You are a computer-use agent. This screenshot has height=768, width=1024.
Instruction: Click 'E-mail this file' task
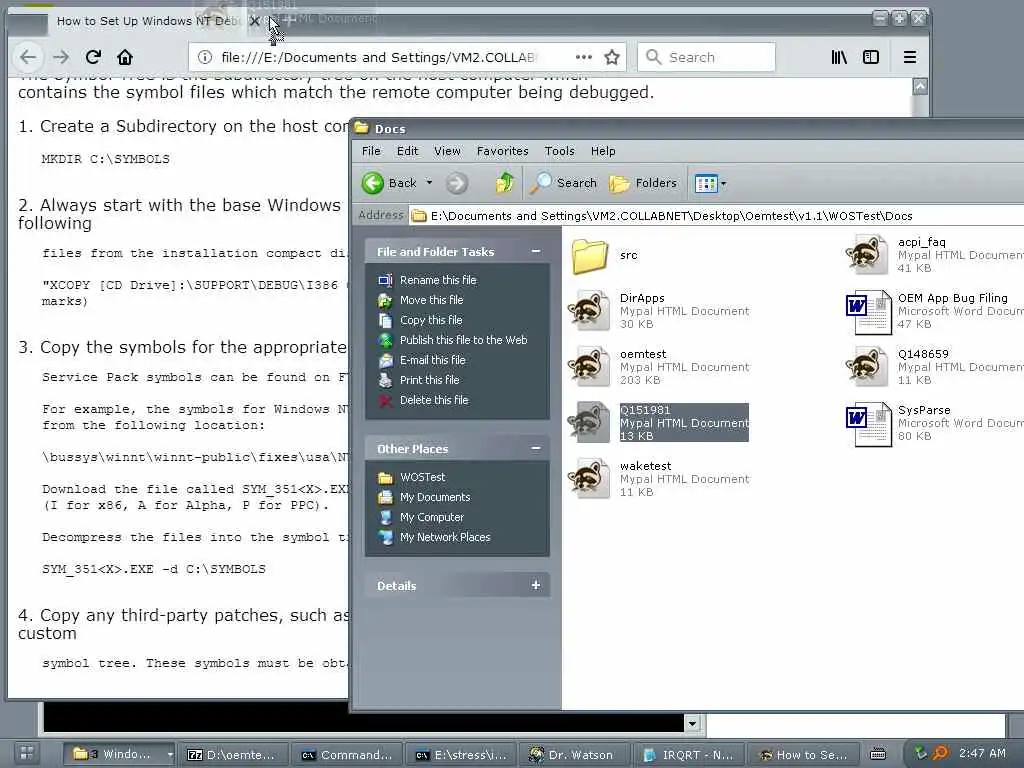[422, 360]
